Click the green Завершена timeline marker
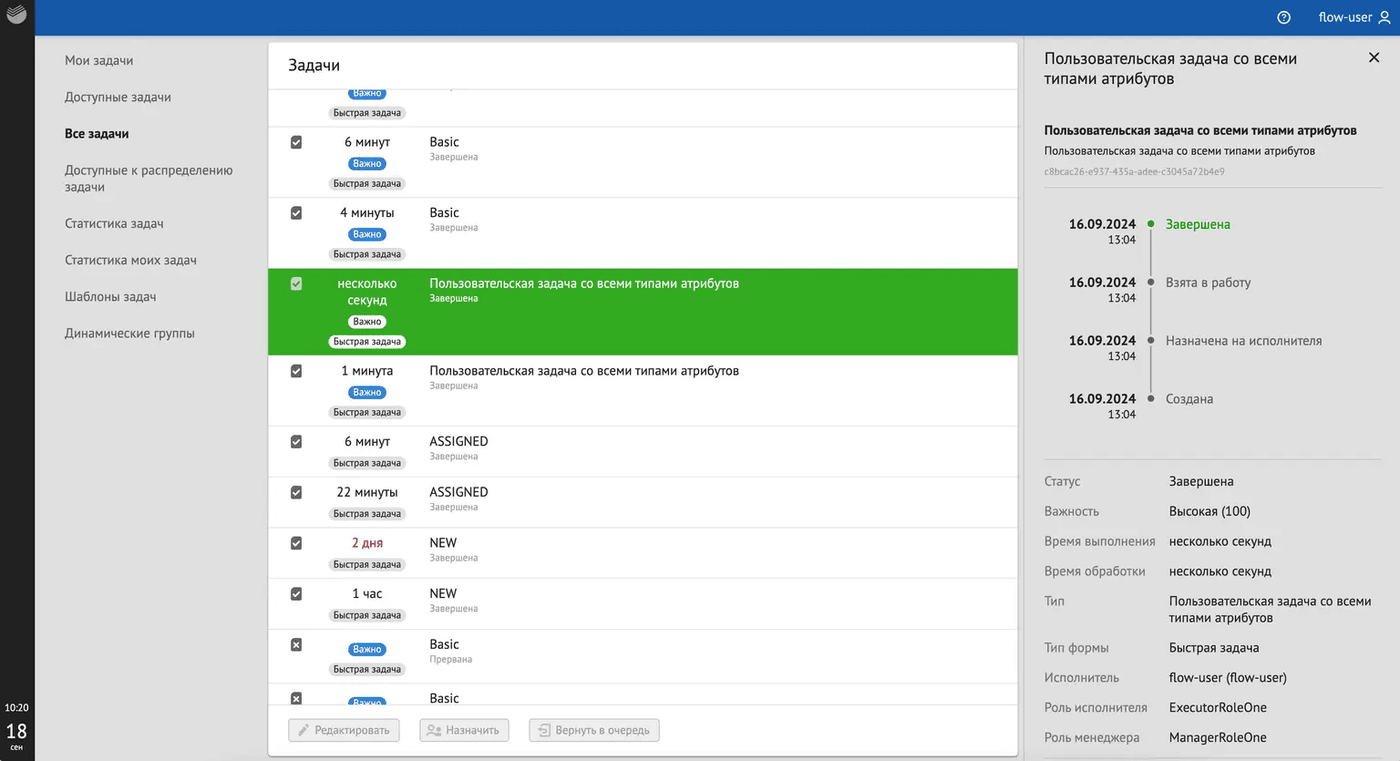1400x761 pixels. [x=1151, y=224]
